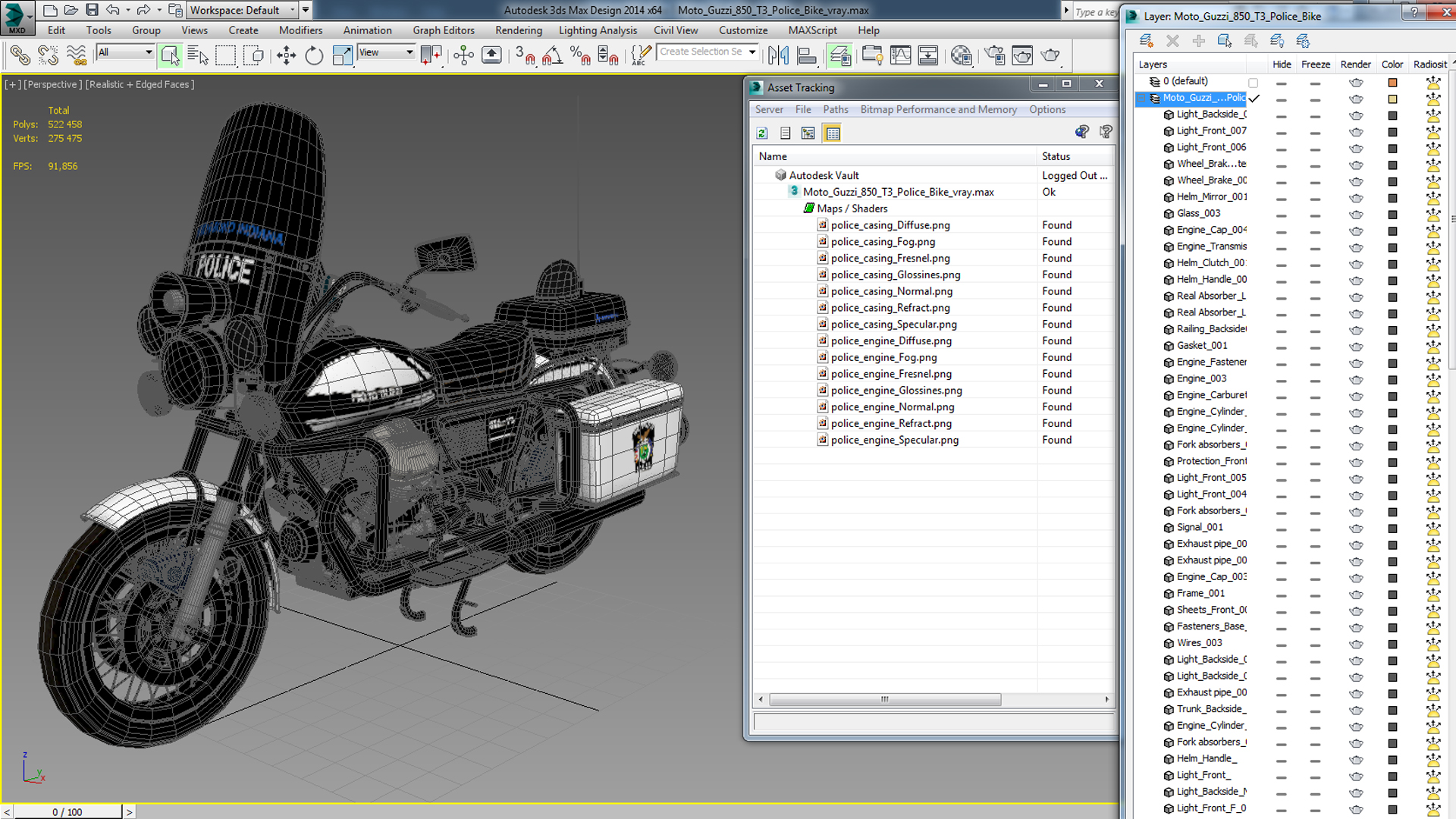Open the Modifiers menu
The image size is (1456, 819).
pos(300,30)
